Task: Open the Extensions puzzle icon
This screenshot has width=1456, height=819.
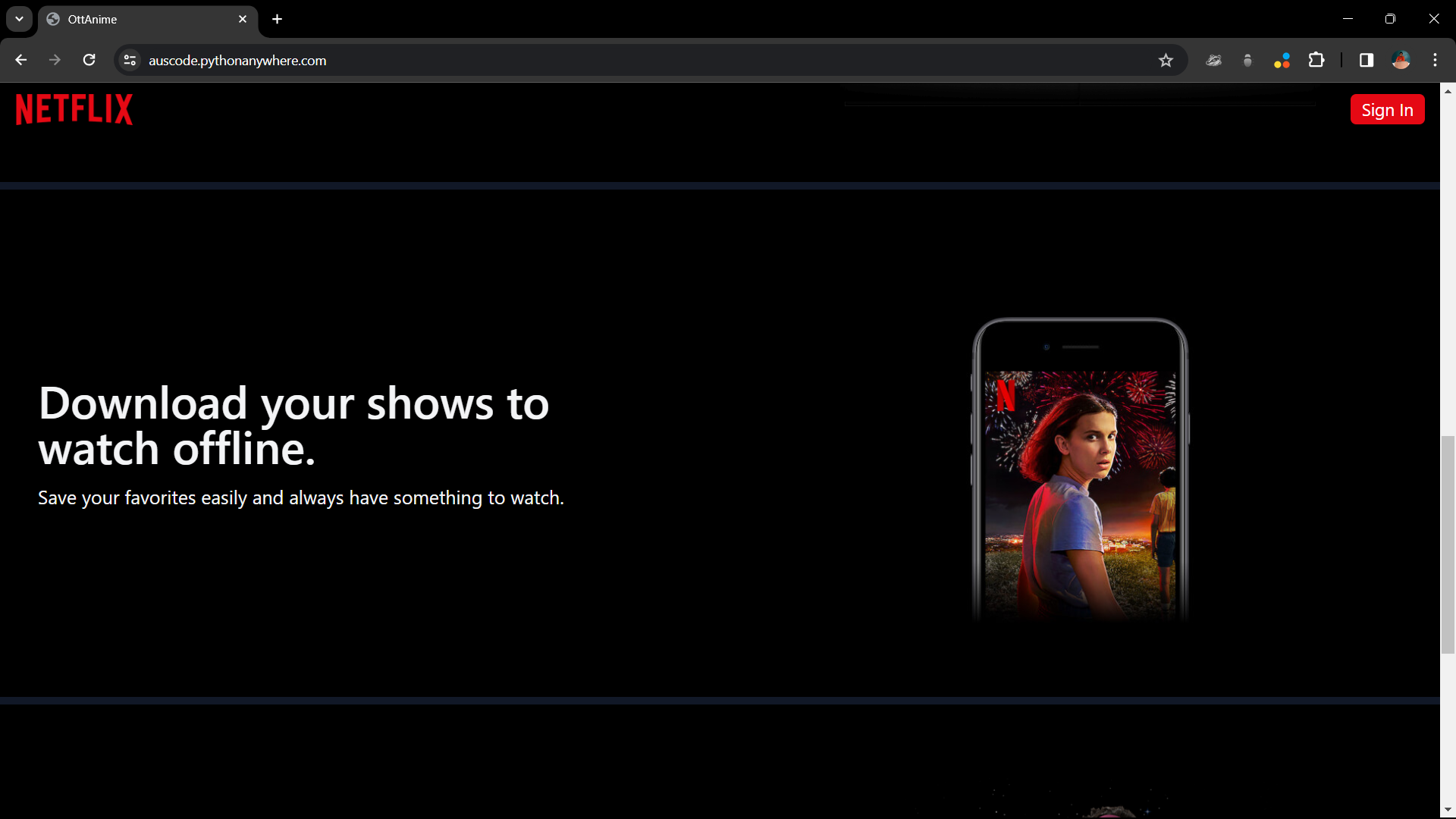Action: (x=1316, y=60)
